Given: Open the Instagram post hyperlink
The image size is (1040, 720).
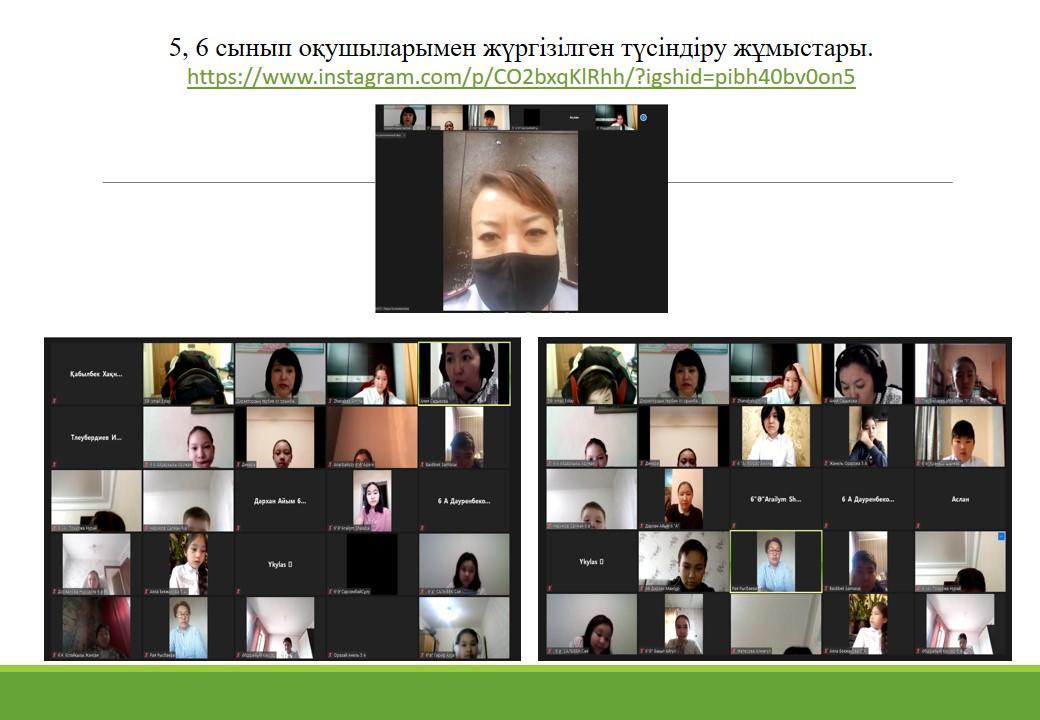Looking at the screenshot, I should [x=521, y=77].
